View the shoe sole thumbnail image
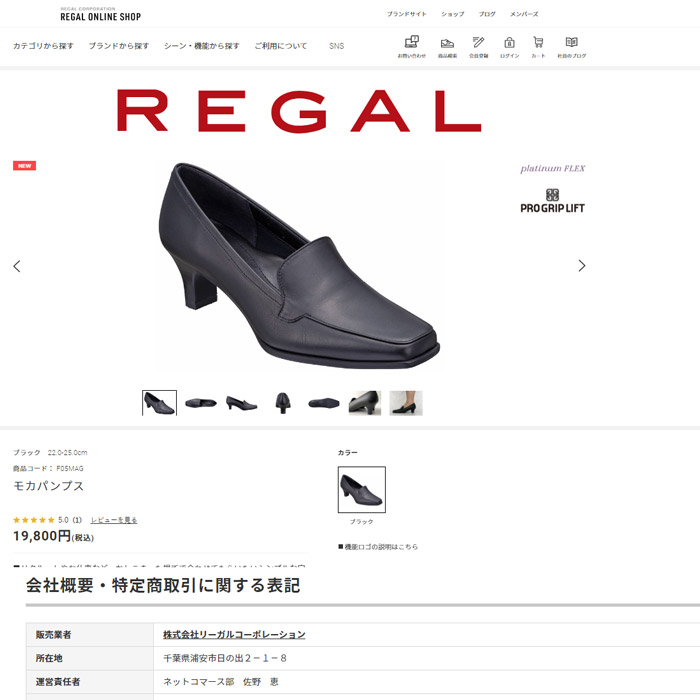The height and width of the screenshot is (700, 700). (x=324, y=403)
